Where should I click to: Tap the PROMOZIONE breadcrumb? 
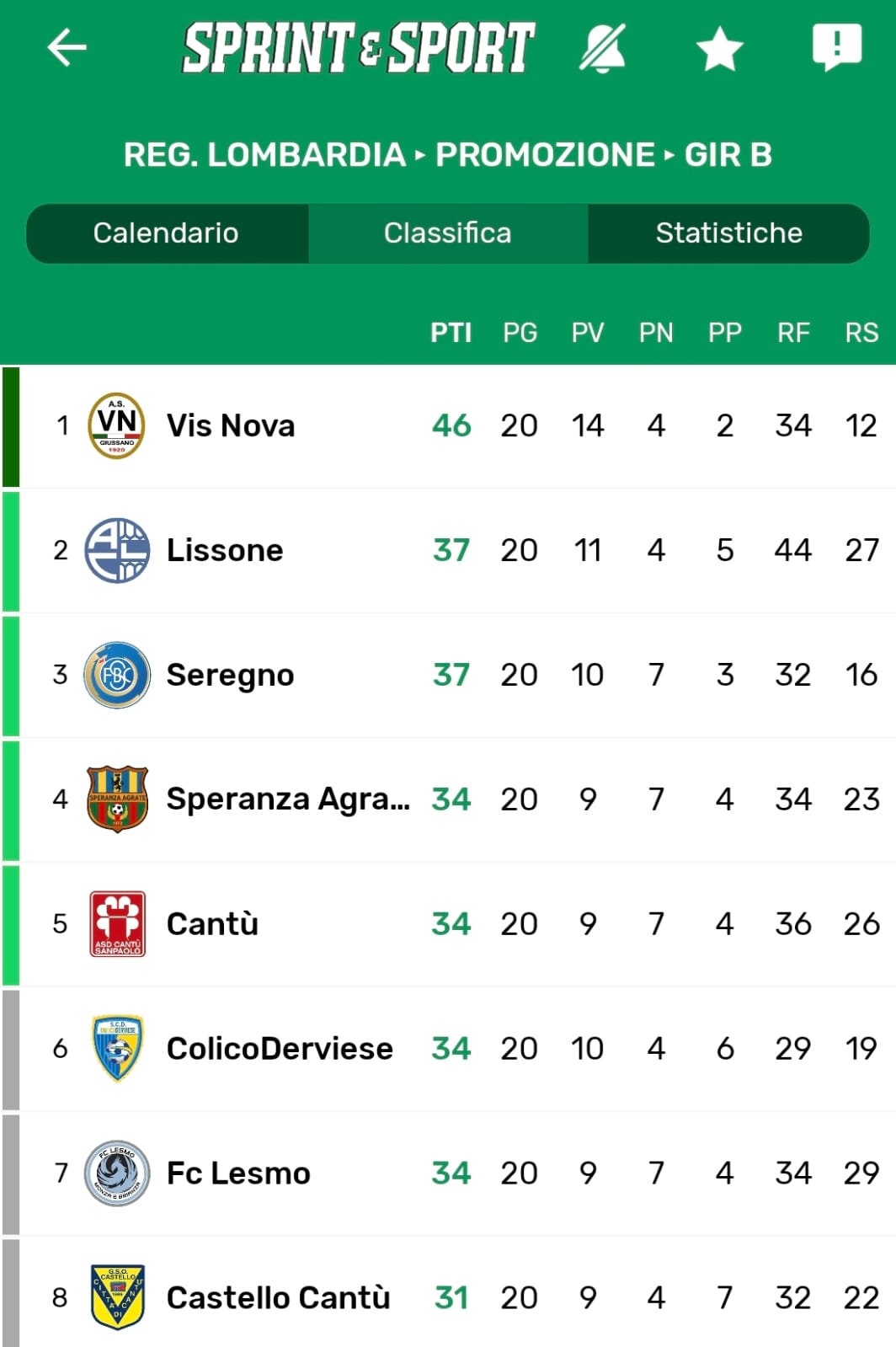point(545,155)
